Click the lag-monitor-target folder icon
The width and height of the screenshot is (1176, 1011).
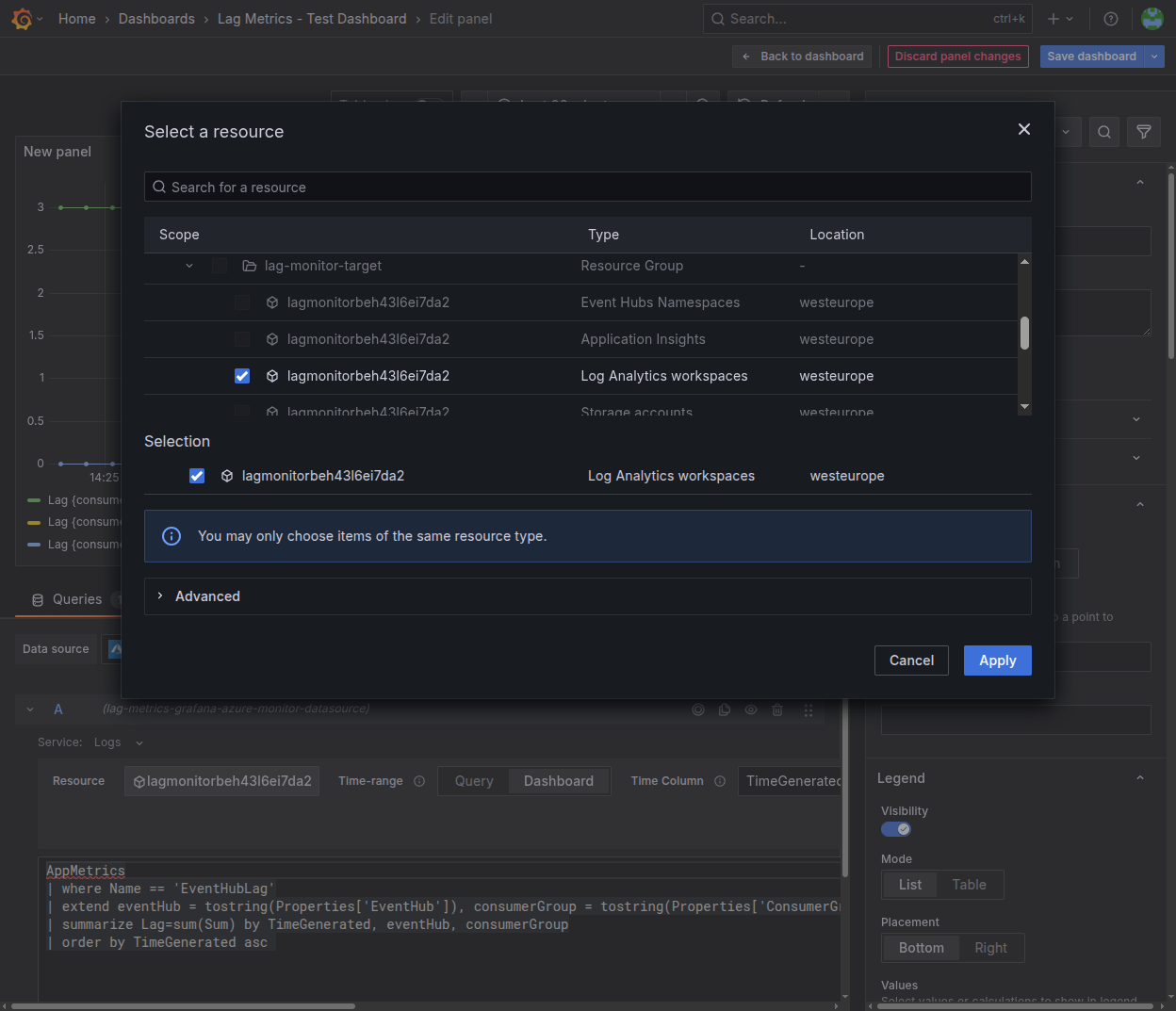[x=250, y=266]
